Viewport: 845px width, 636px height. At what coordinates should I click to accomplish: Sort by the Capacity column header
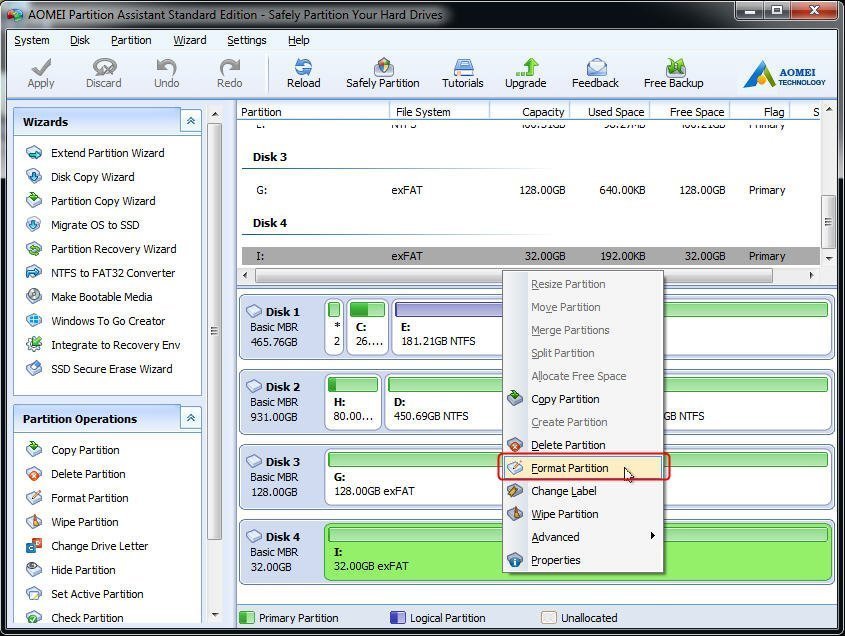point(529,112)
